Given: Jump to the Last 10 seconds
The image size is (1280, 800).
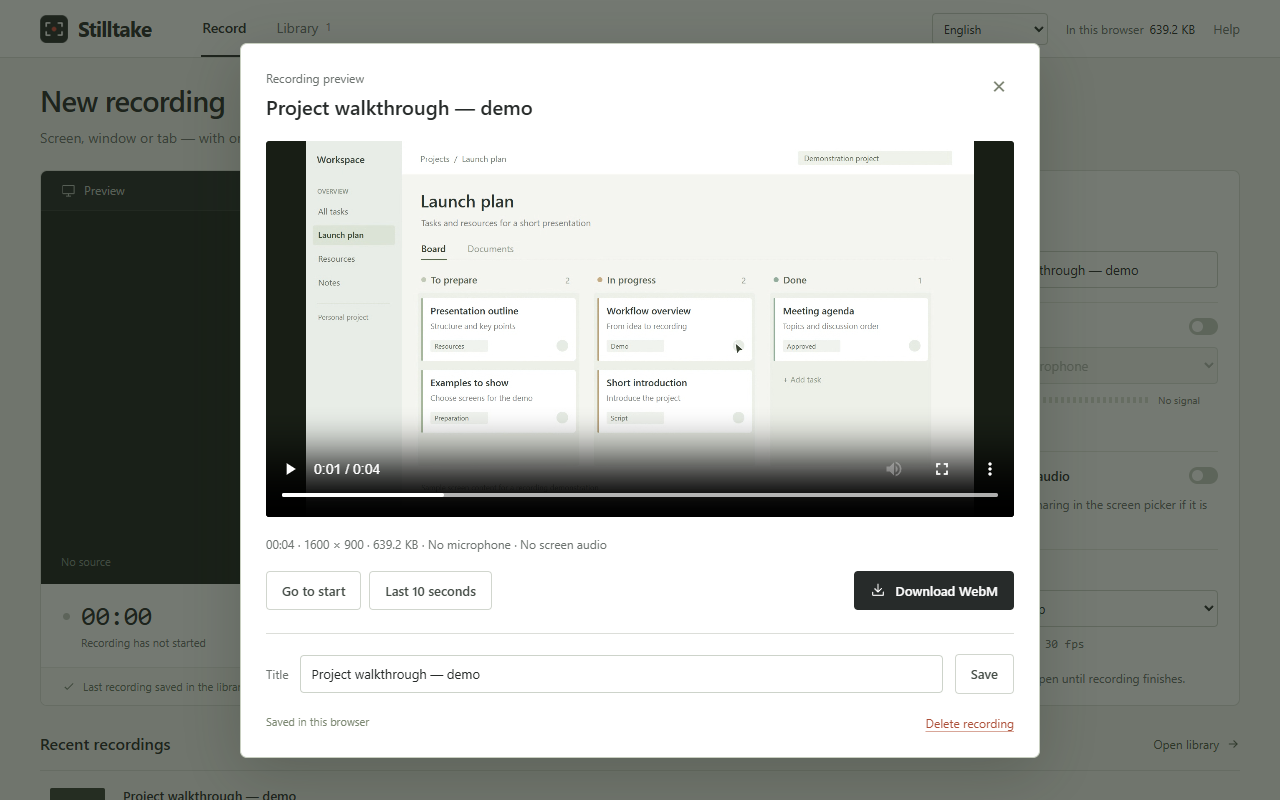Looking at the screenshot, I should (x=430, y=591).
